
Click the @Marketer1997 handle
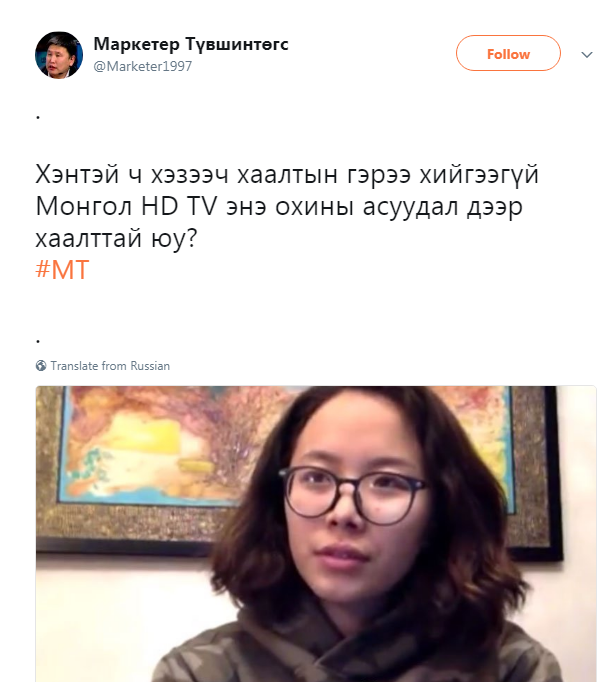click(x=143, y=66)
